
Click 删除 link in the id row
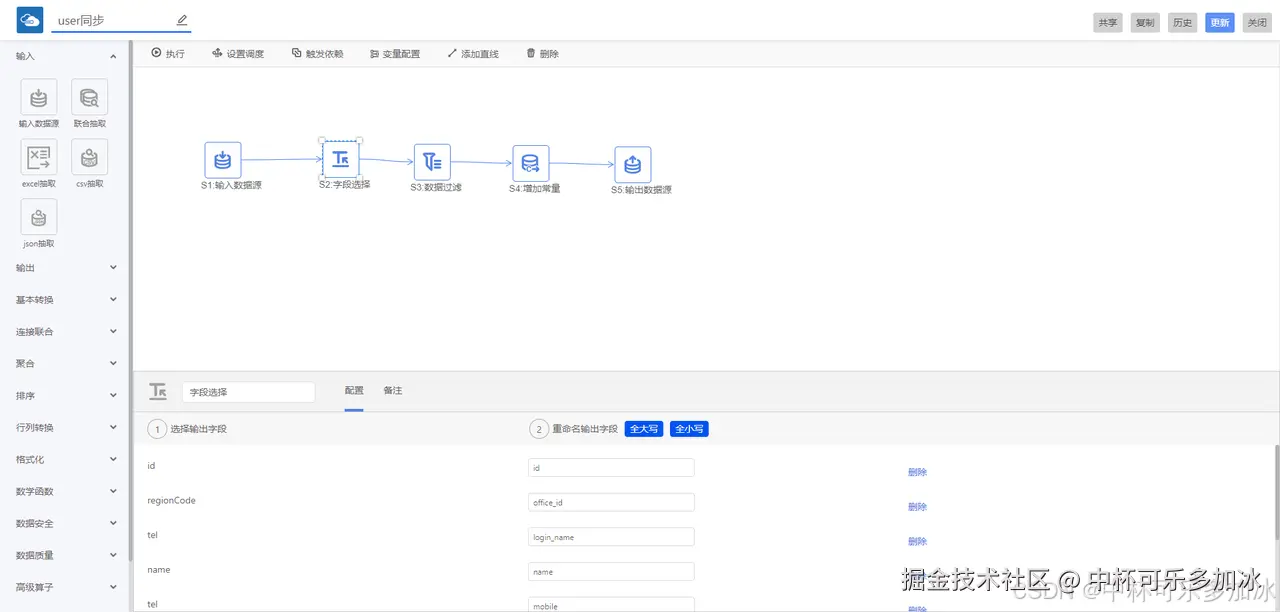(917, 472)
